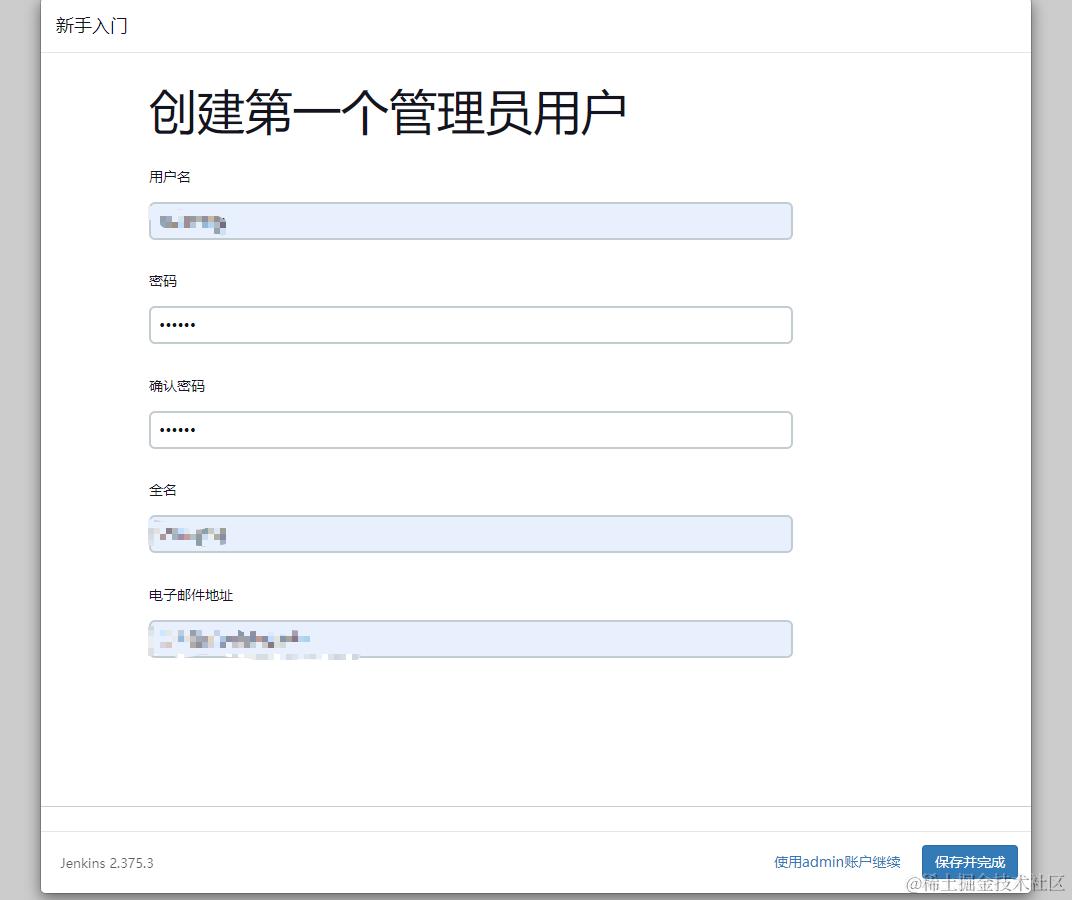The image size is (1072, 900).
Task: Click the 电子邮件地址 input field
Action: pos(470,638)
